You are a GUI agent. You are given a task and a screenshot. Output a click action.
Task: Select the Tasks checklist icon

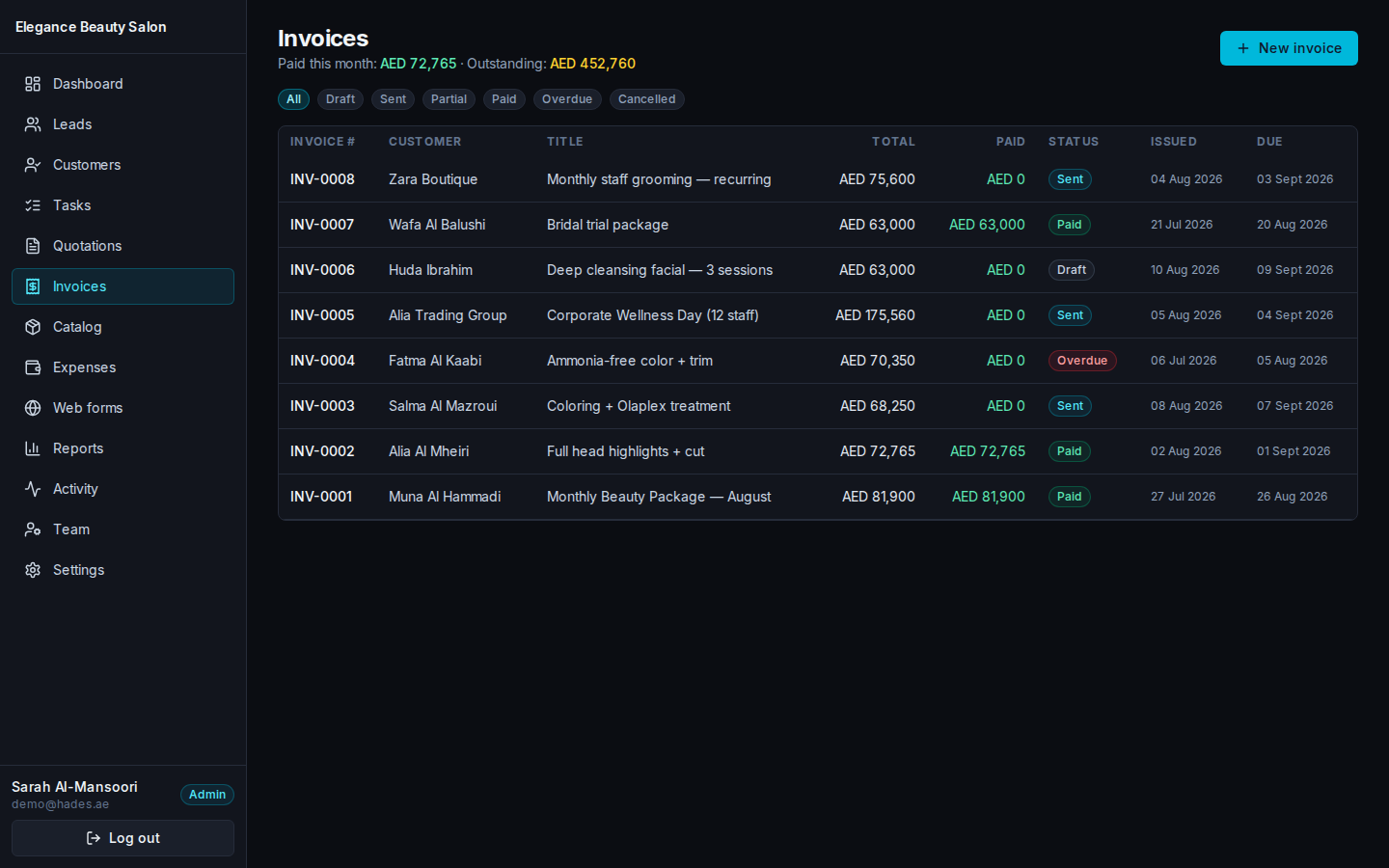pyautogui.click(x=33, y=205)
